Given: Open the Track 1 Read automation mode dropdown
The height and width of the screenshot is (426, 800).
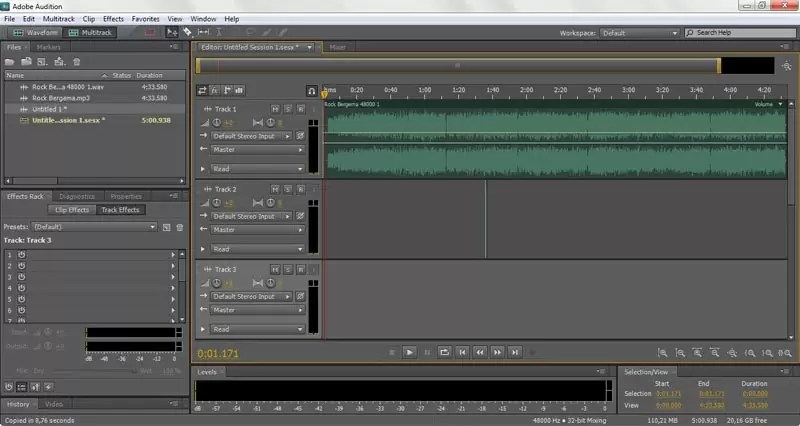Looking at the screenshot, I should 258,169.
